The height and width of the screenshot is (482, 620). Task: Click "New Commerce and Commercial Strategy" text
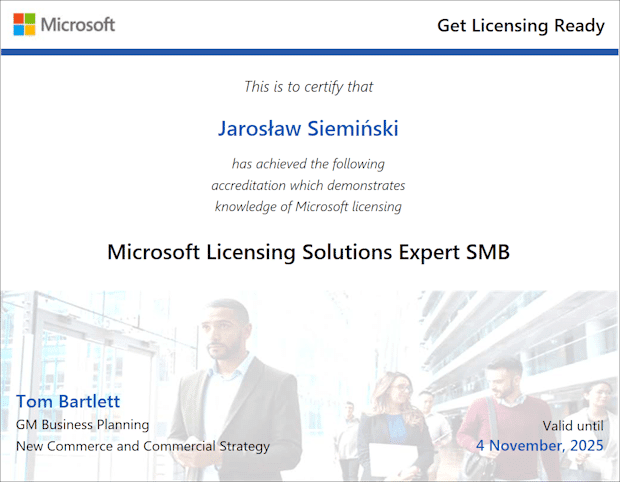click(x=143, y=446)
